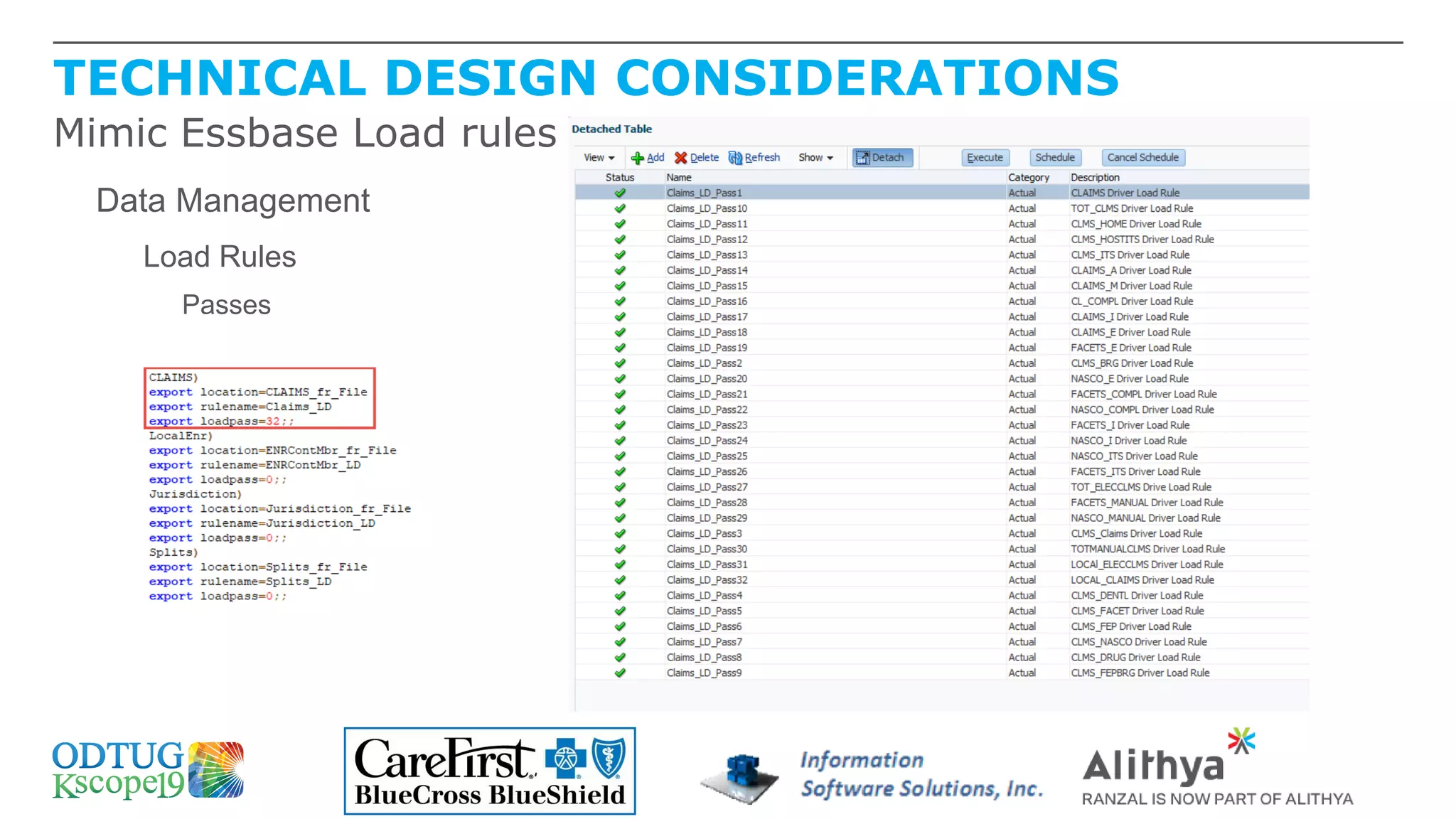Click green check status for Claims_LD_Pass21
The height and width of the screenshot is (819, 1456).
click(620, 395)
